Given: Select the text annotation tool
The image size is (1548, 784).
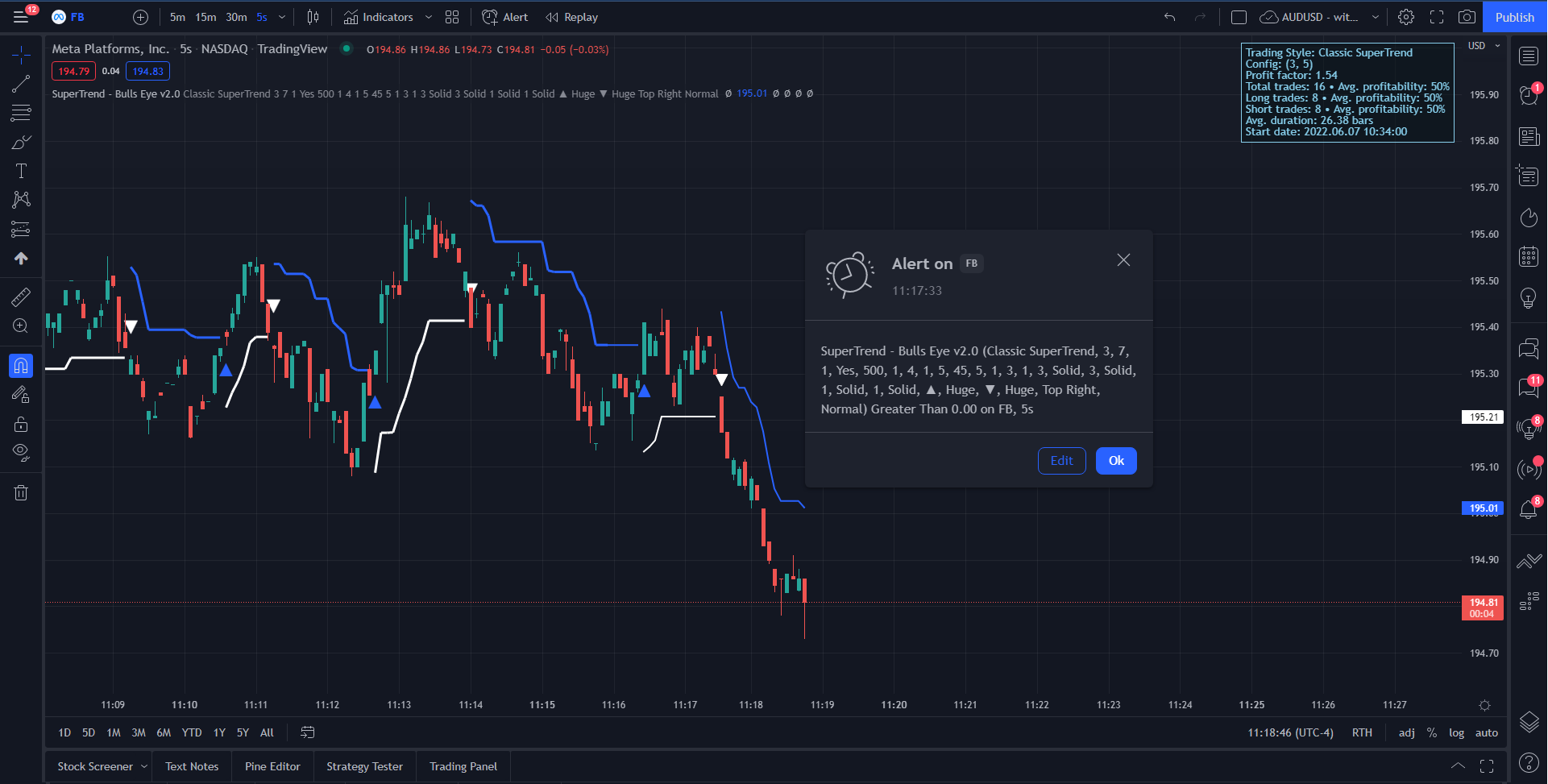Looking at the screenshot, I should 21,170.
